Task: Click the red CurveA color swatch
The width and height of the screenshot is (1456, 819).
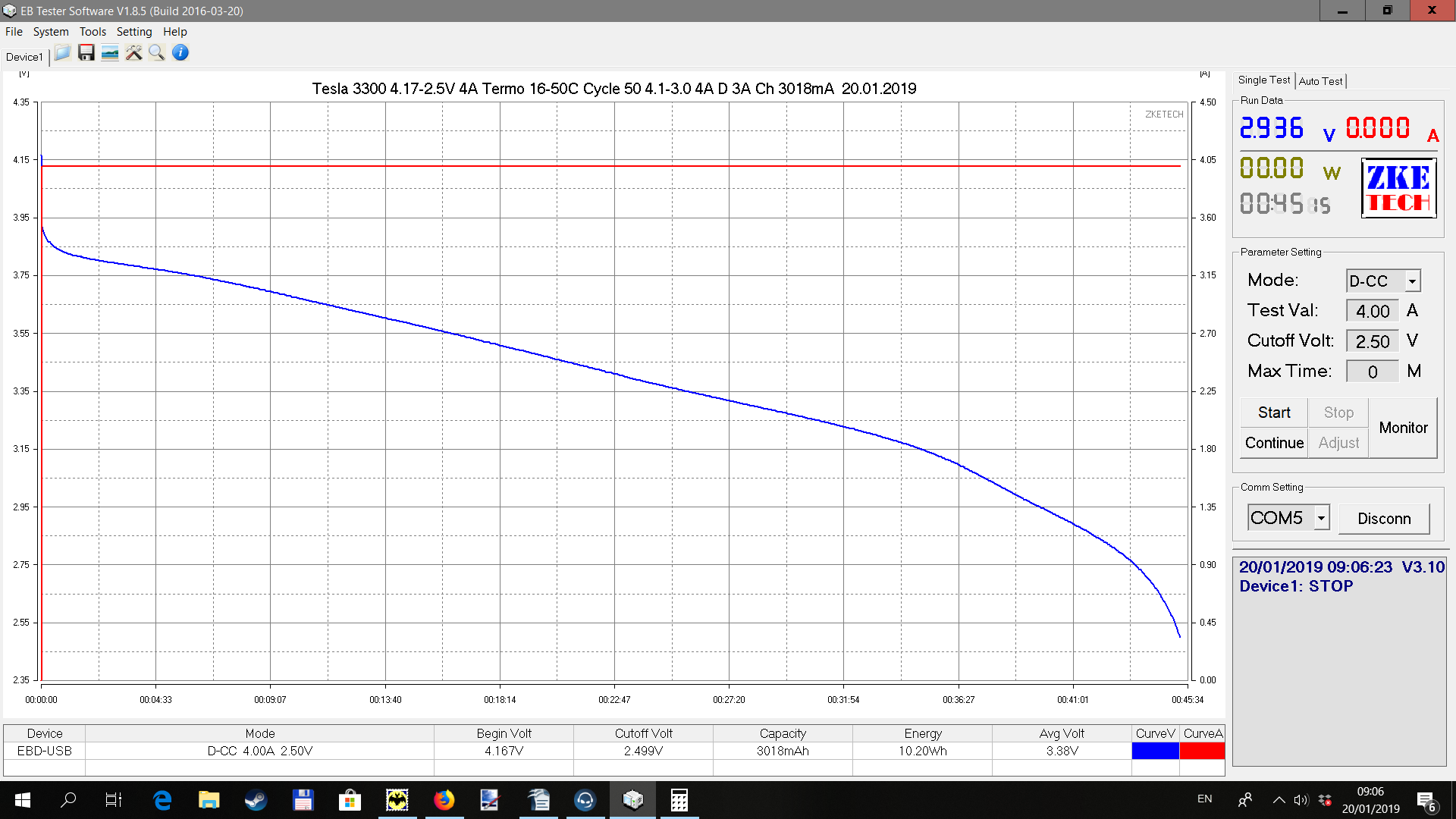Action: 1203,751
